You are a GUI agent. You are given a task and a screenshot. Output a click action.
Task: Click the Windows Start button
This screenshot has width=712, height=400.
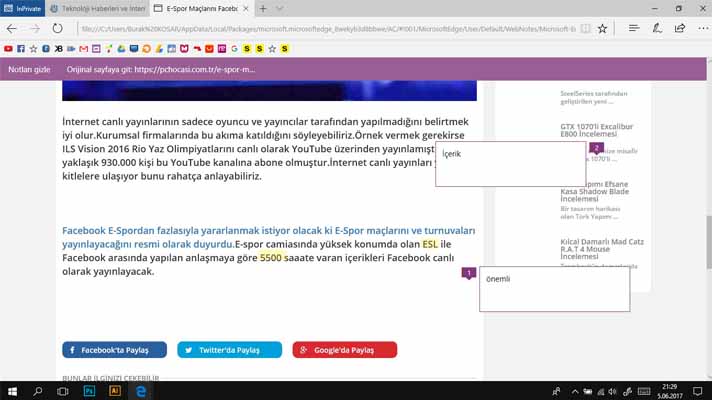(x=12, y=391)
